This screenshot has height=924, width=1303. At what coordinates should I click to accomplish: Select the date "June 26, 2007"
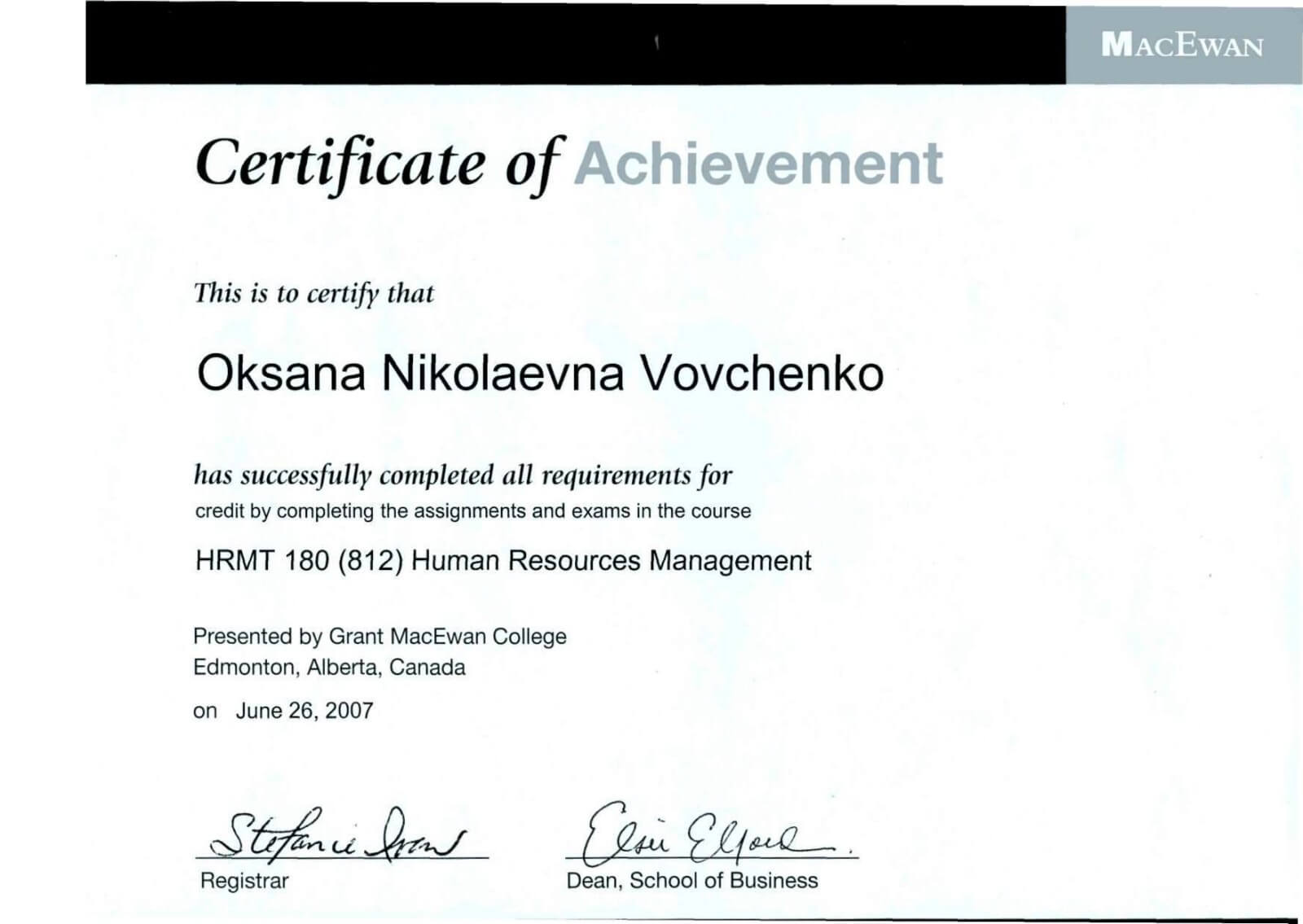click(305, 711)
